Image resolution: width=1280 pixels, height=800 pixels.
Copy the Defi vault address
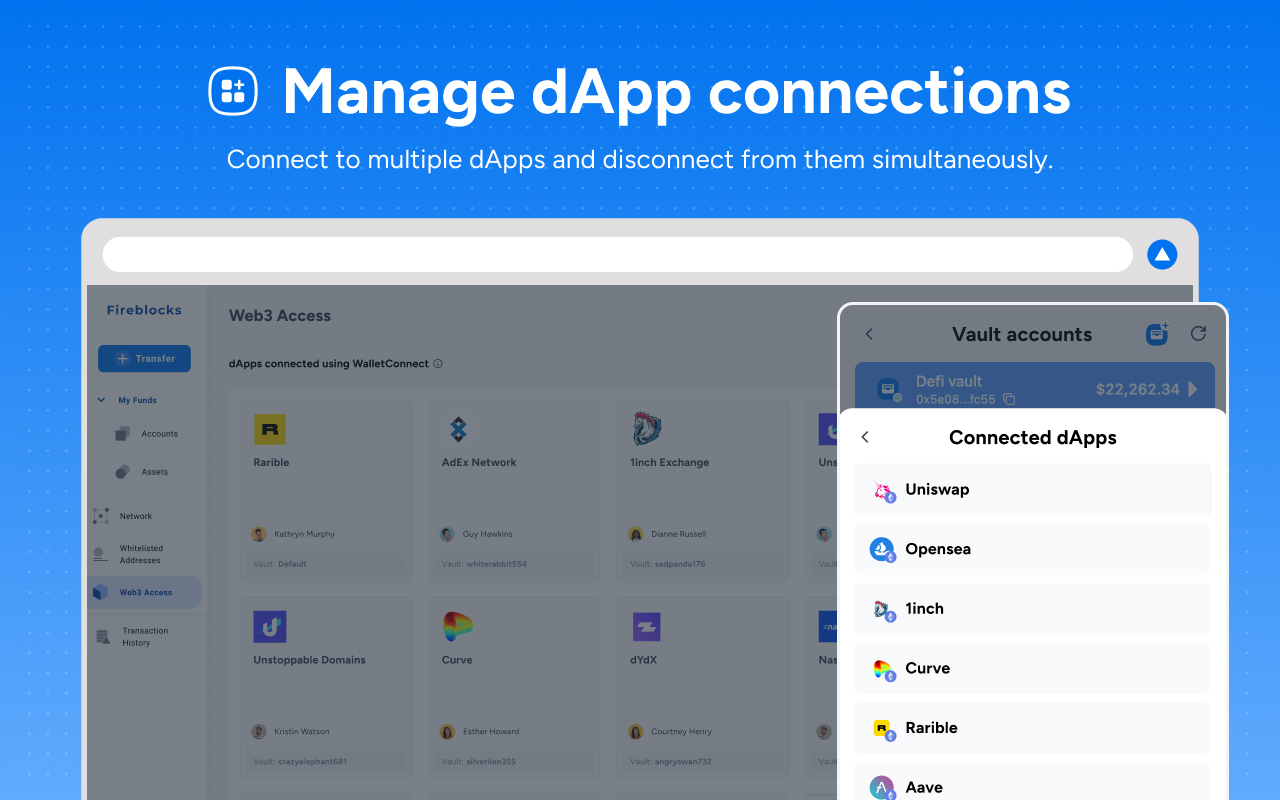(x=1009, y=400)
